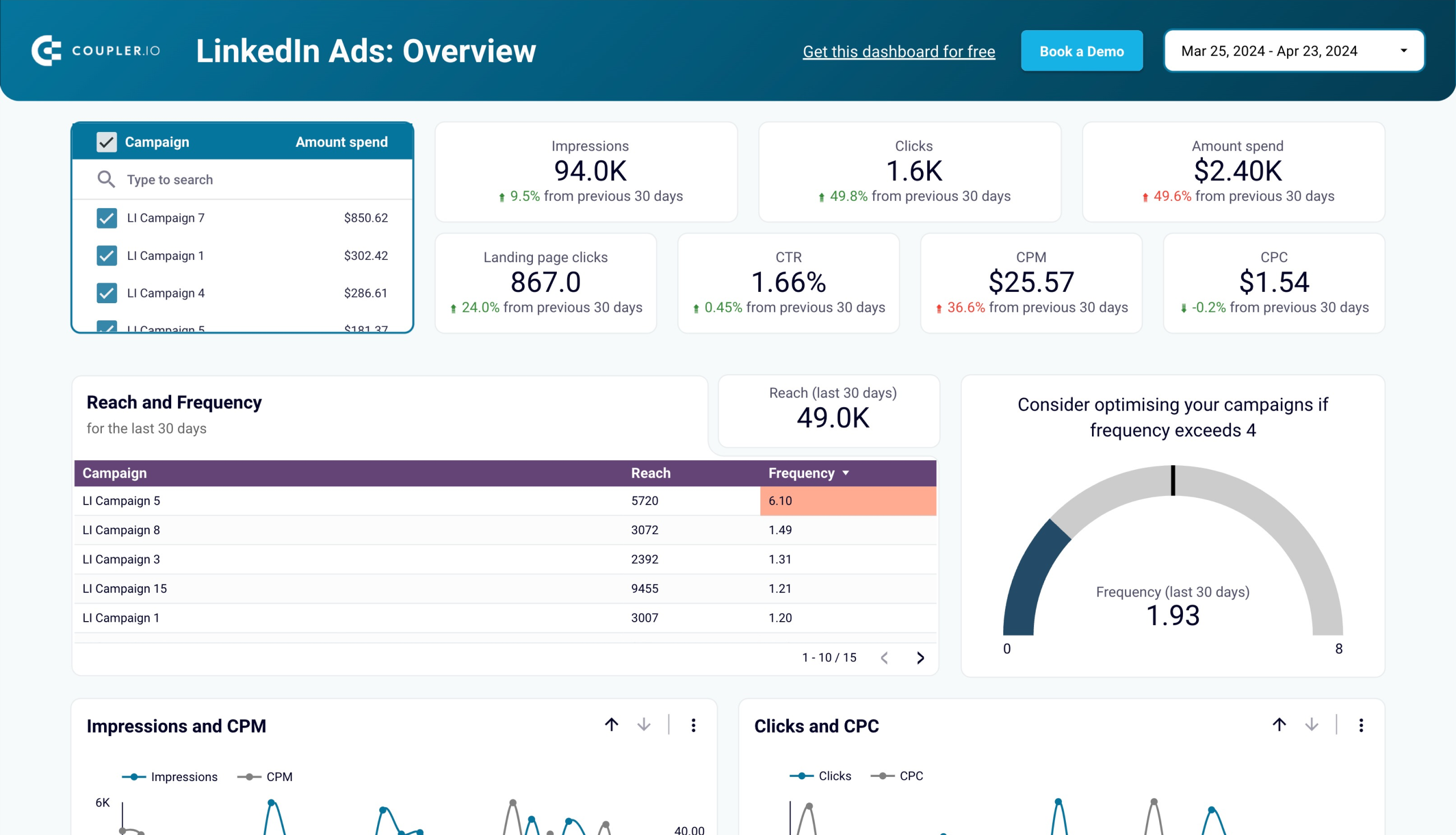Toggle CPM legend item
Screen dimensions: 1456x835
coord(265,776)
